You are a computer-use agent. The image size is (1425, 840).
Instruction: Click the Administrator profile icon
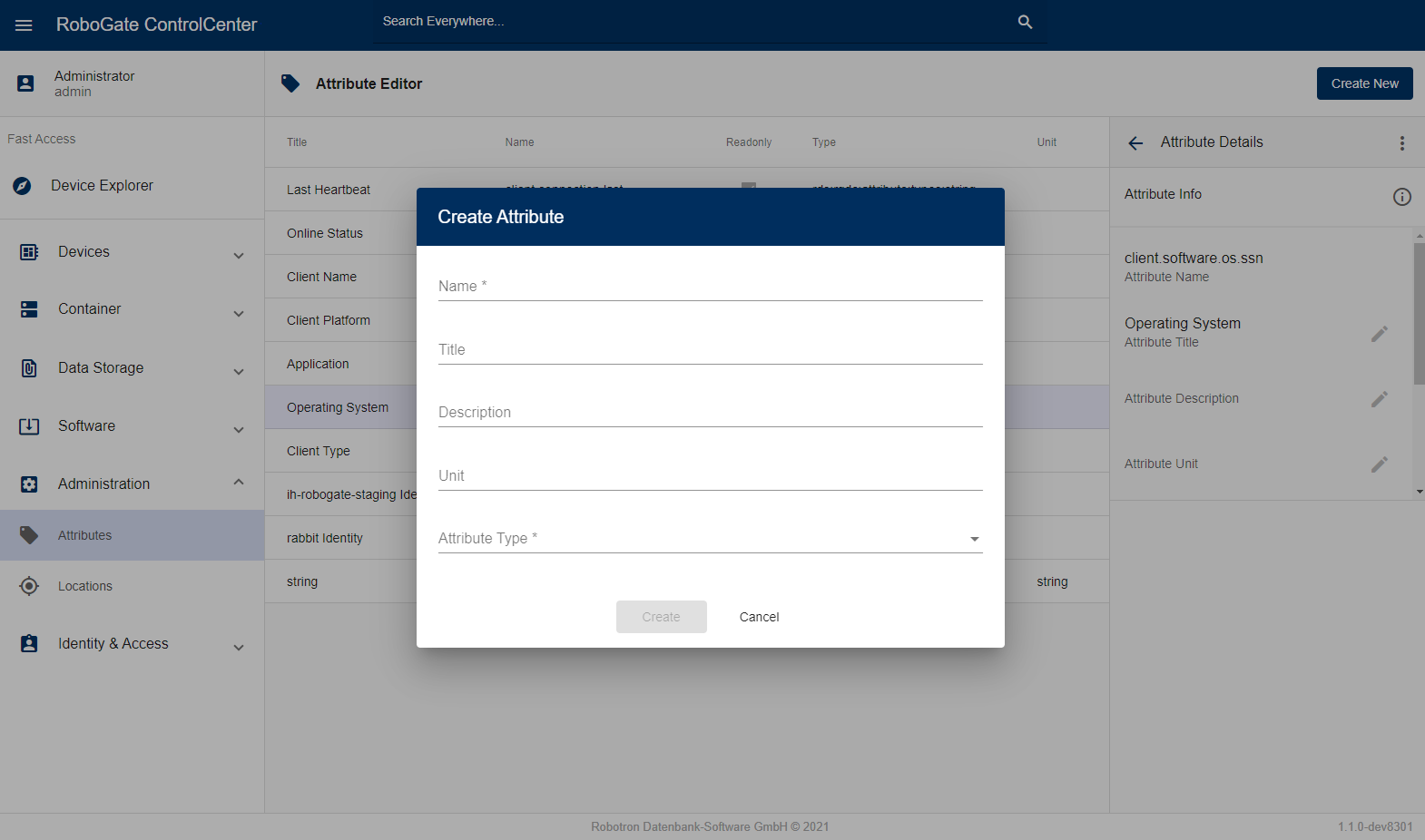click(25, 83)
